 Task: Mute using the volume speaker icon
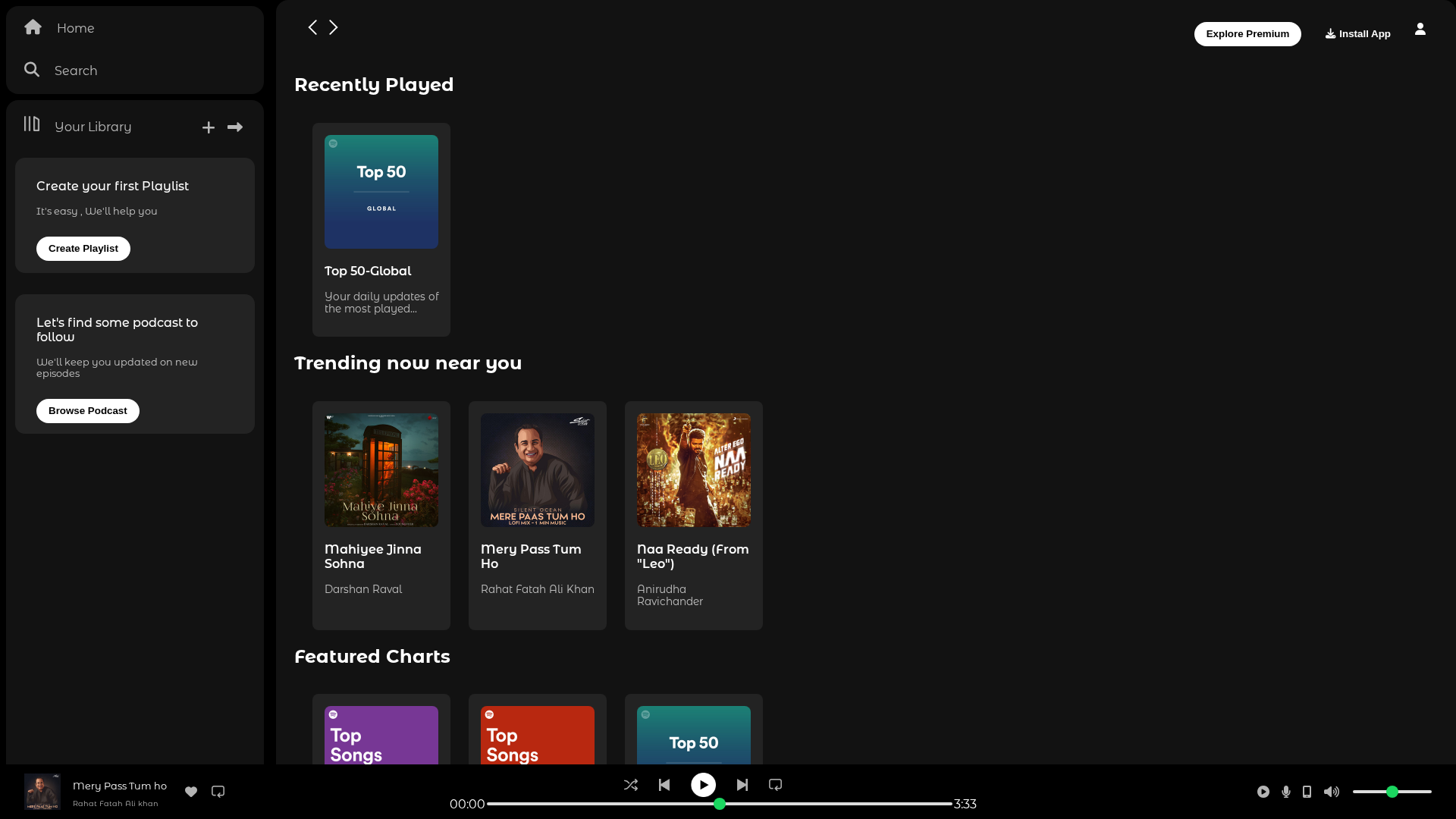pyautogui.click(x=1332, y=792)
